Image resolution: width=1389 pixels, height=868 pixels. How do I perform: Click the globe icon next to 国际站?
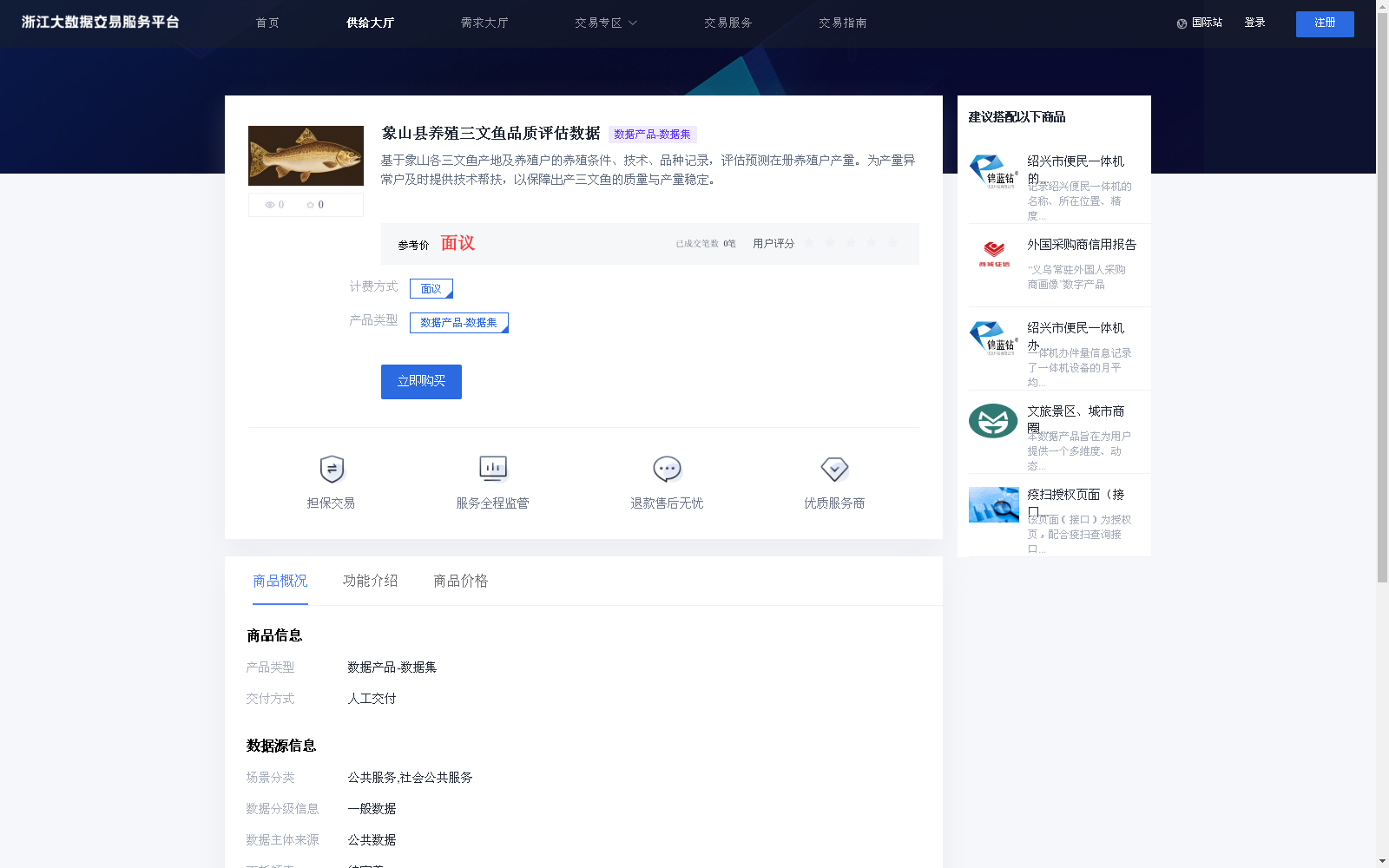click(x=1182, y=23)
